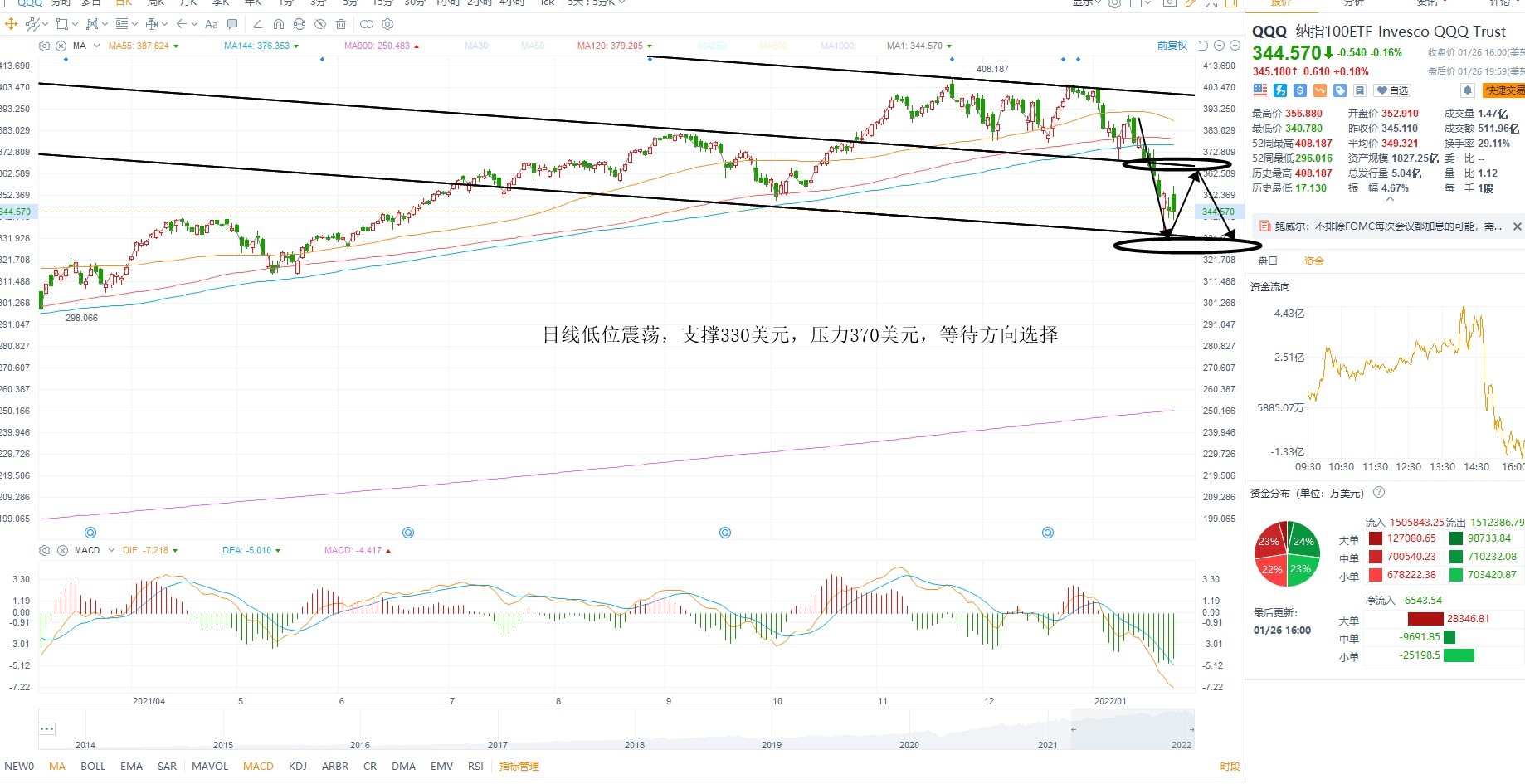Select the Aa text annotation tool

point(212,24)
